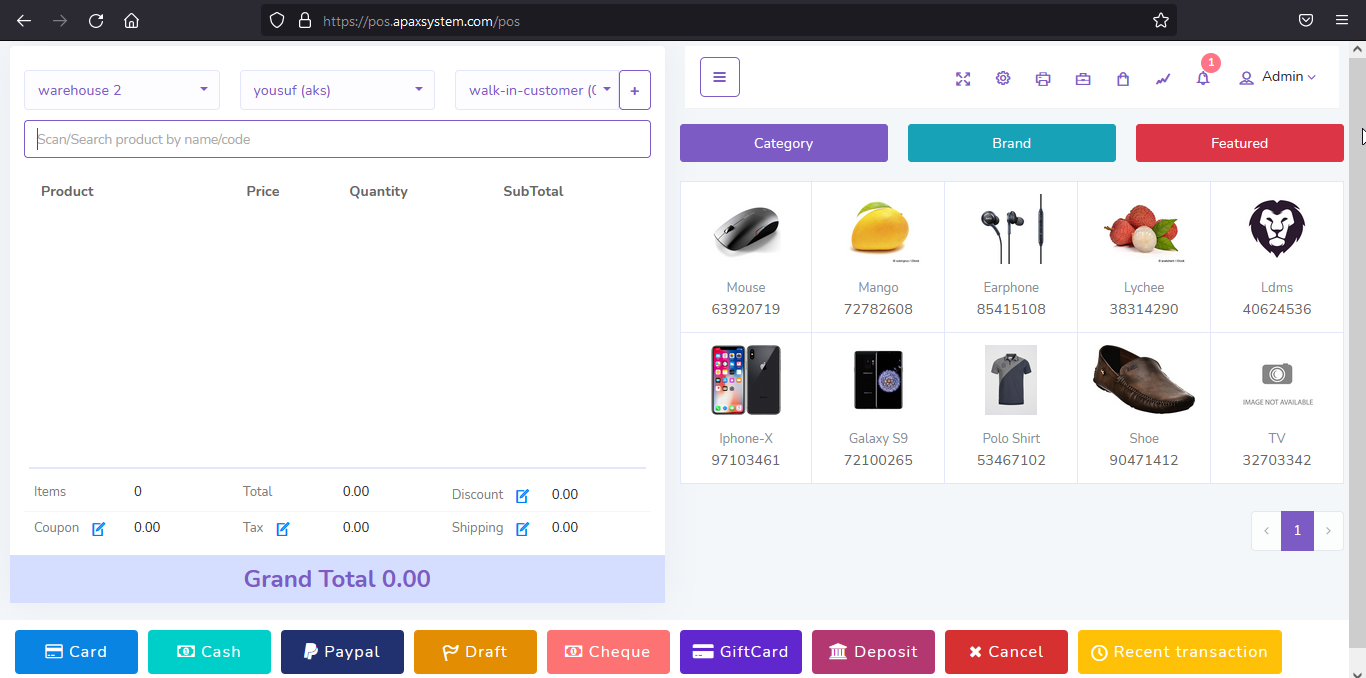Viewport: 1366px width, 678px height.
Task: Add Mango product to cart
Action: pyautogui.click(x=878, y=257)
